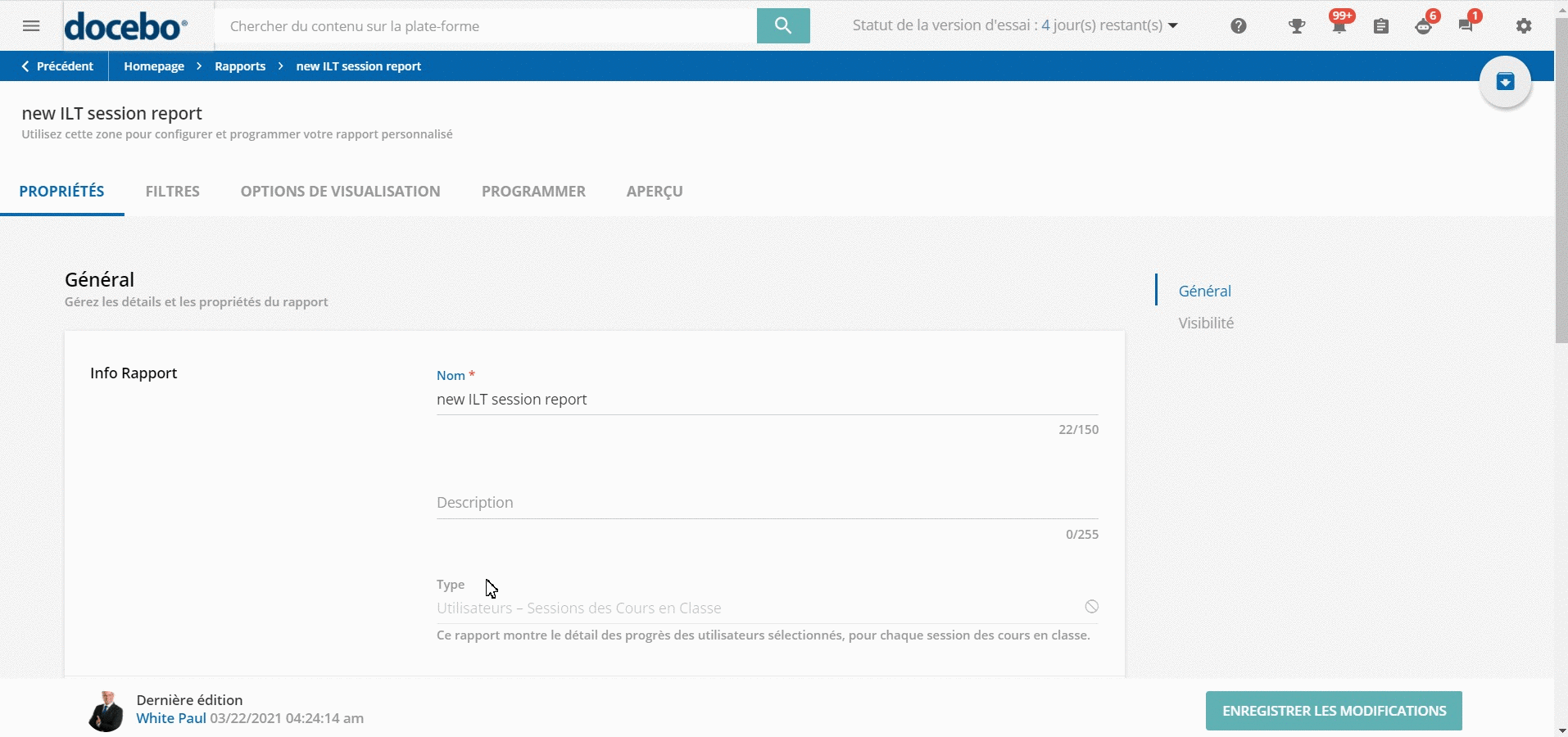This screenshot has height=737, width=1568.
Task: Click the Type field value
Action: click(579, 608)
